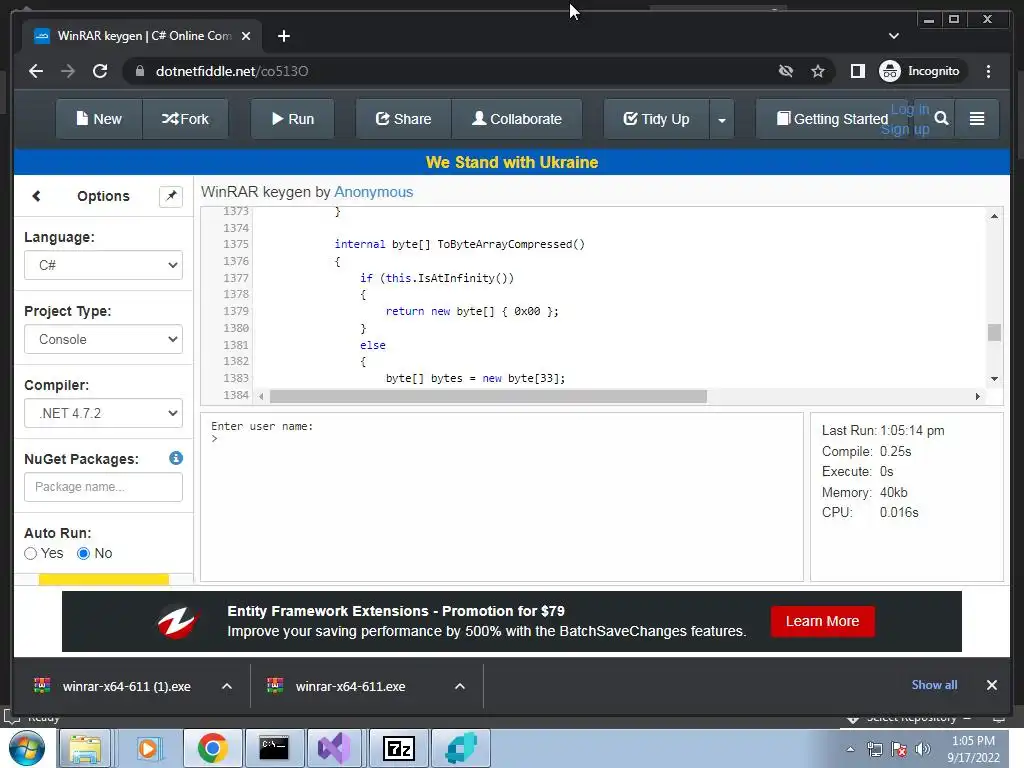Show hidden system tray icons

[x=850, y=749]
